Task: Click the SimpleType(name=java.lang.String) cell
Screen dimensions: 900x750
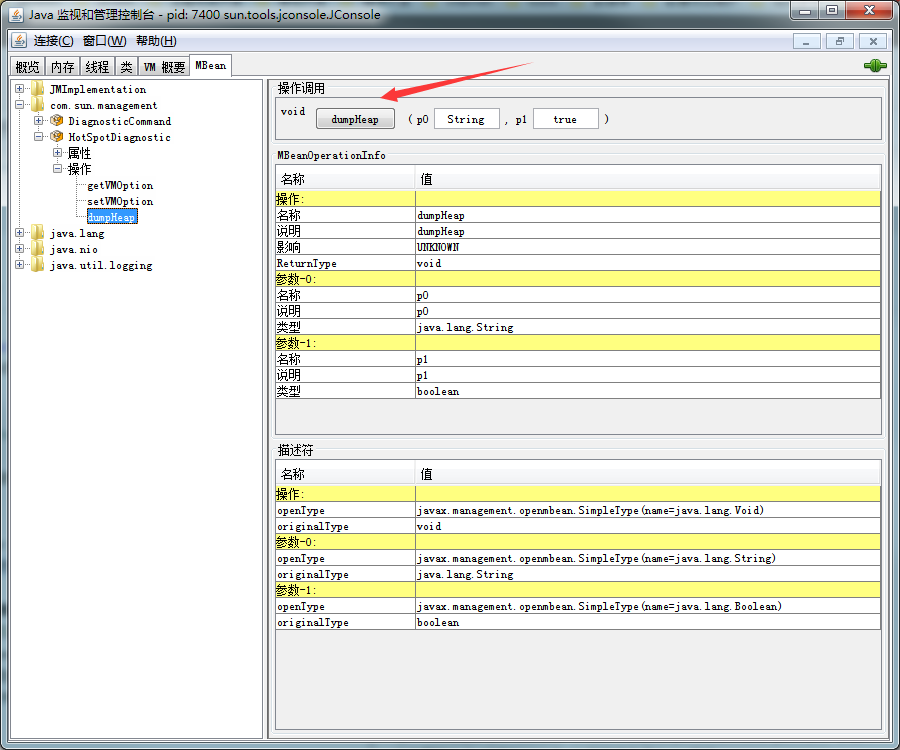Action: point(647,558)
